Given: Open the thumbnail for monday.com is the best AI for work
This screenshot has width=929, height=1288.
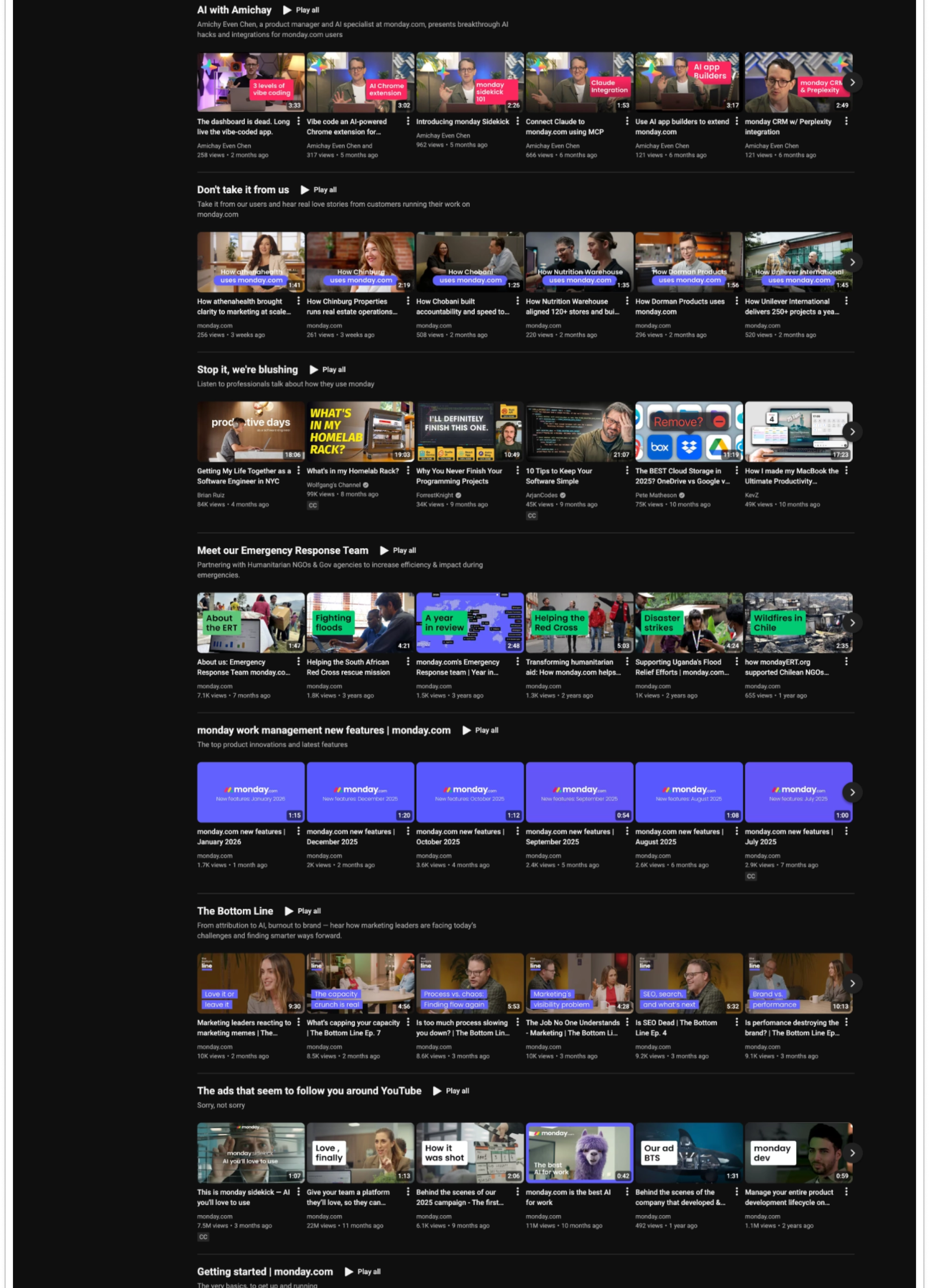Looking at the screenshot, I should 580,1153.
